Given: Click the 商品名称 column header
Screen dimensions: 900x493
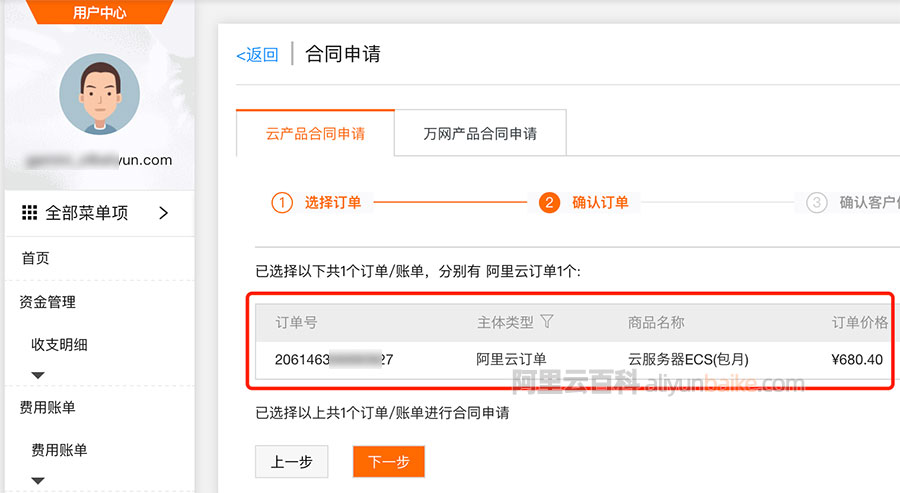Looking at the screenshot, I should click(x=656, y=323).
